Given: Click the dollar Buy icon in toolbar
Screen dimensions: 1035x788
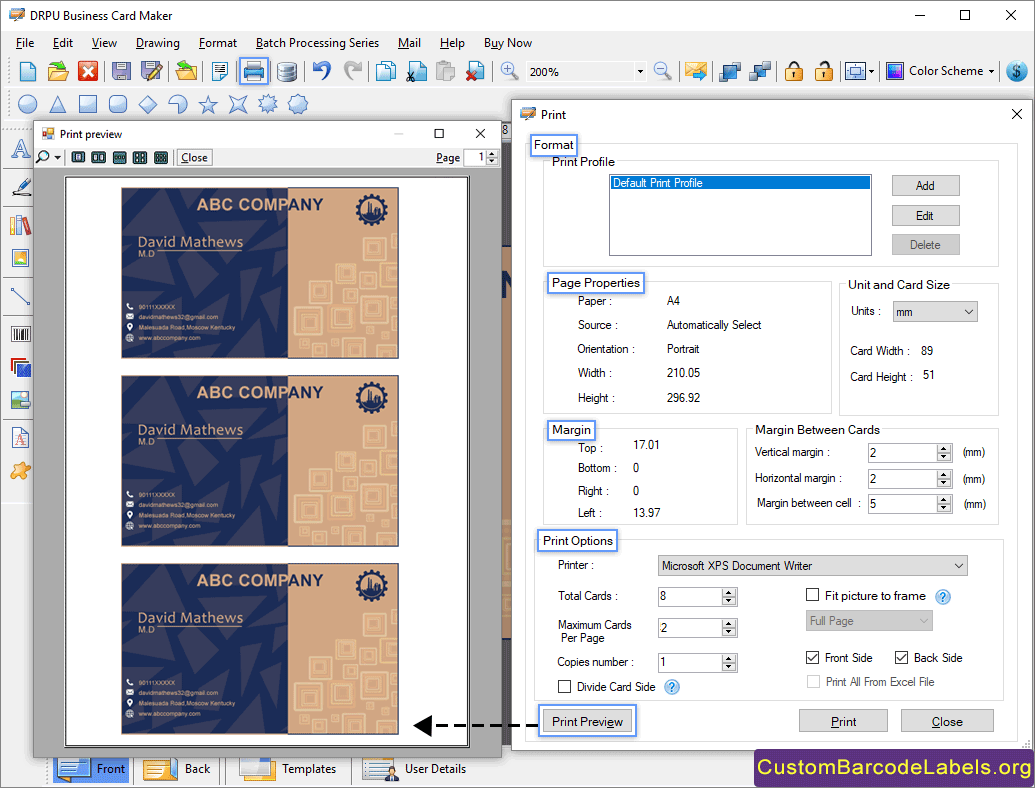Looking at the screenshot, I should click(1017, 71).
